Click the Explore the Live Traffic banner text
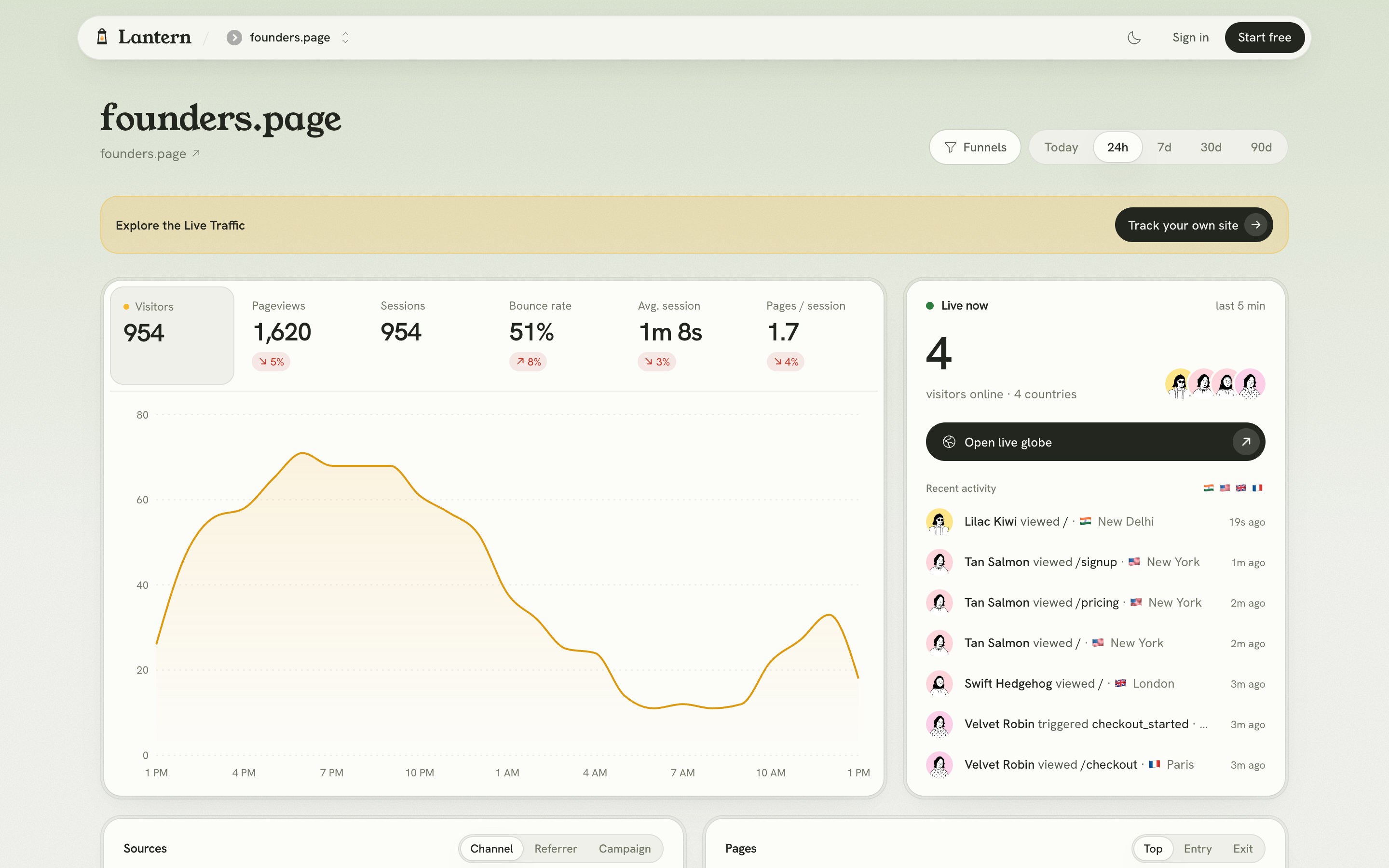1389x868 pixels. (180, 226)
